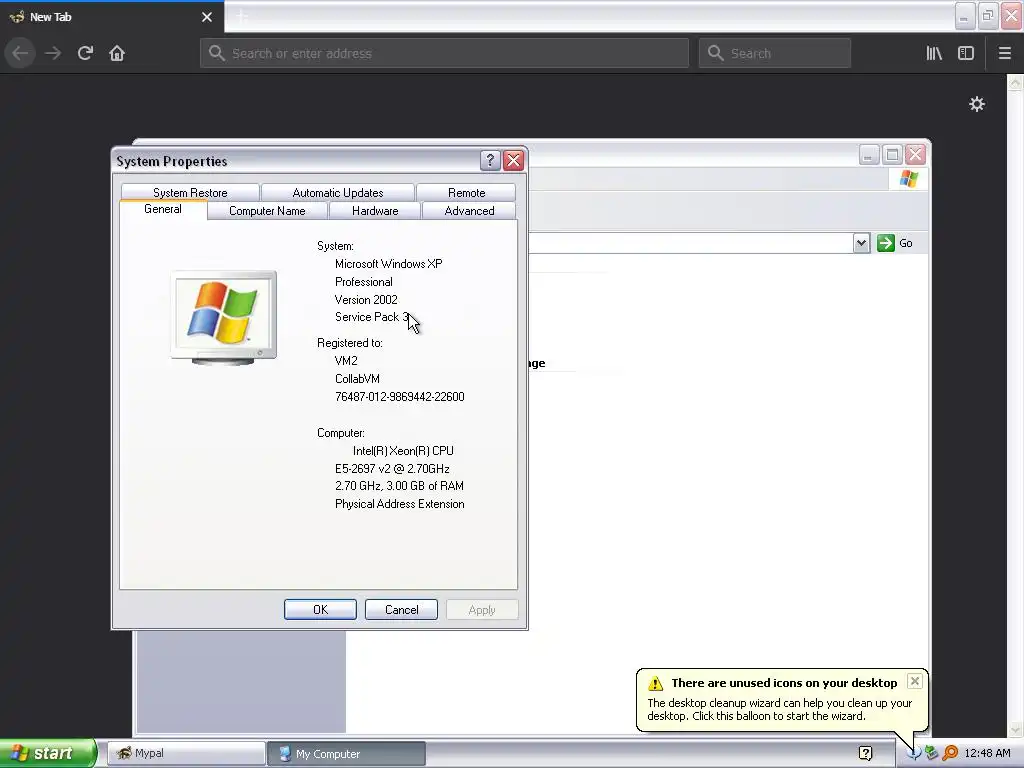1024x768 pixels.
Task: Close the System Properties dialog
Action: (514, 161)
